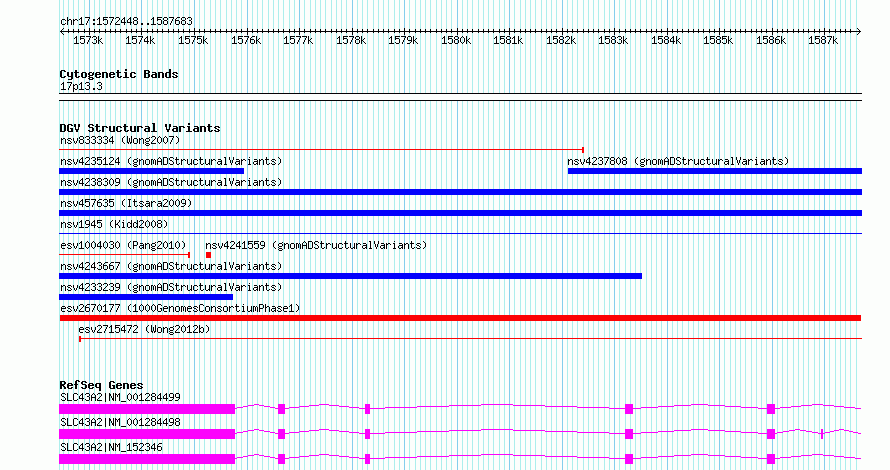Open variant nsv4241559 label
This screenshot has height=470, width=890.
(316, 245)
